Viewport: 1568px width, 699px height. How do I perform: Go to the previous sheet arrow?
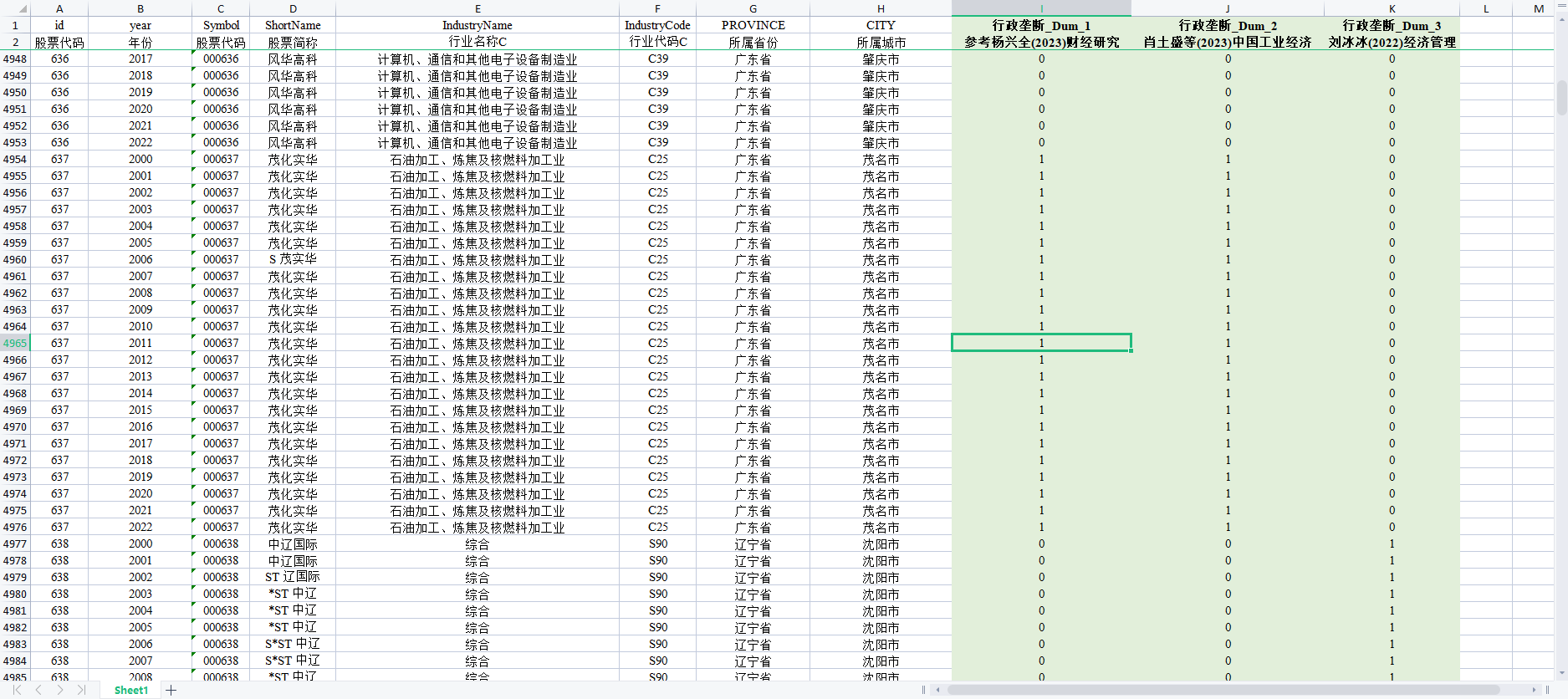point(38,690)
